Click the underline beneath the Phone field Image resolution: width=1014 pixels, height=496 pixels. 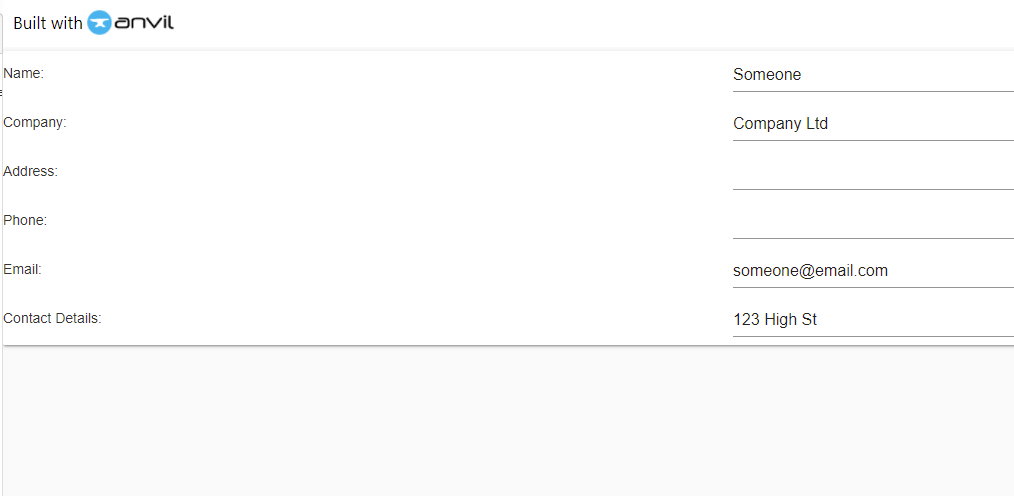[x=873, y=239]
